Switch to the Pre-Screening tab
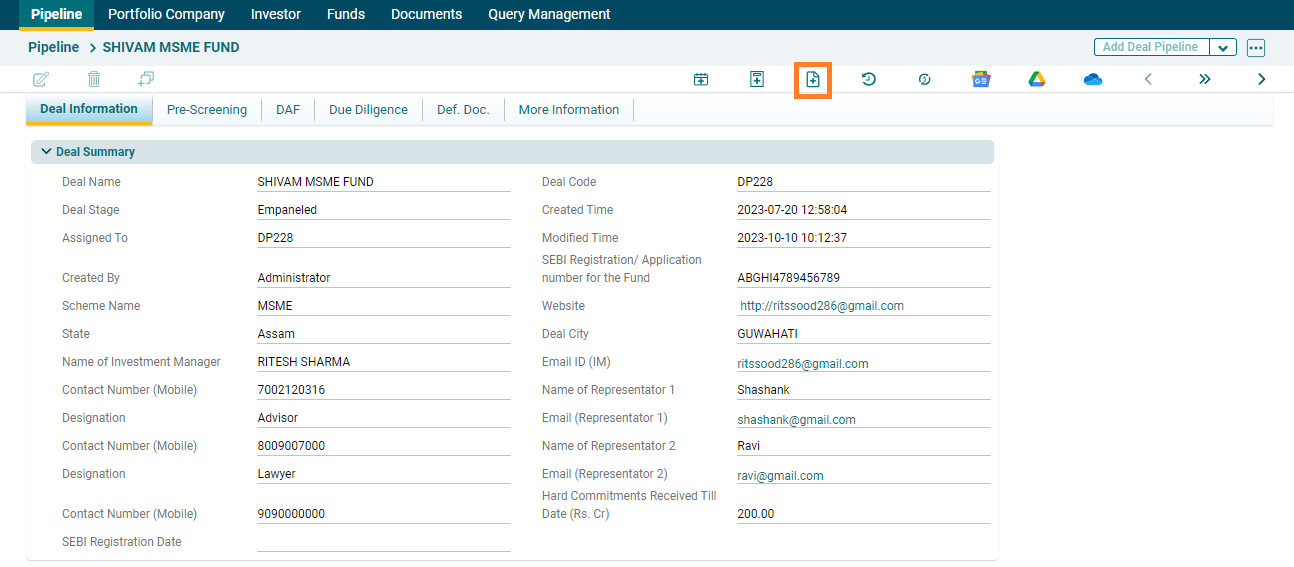The image size is (1294, 567). click(x=207, y=110)
